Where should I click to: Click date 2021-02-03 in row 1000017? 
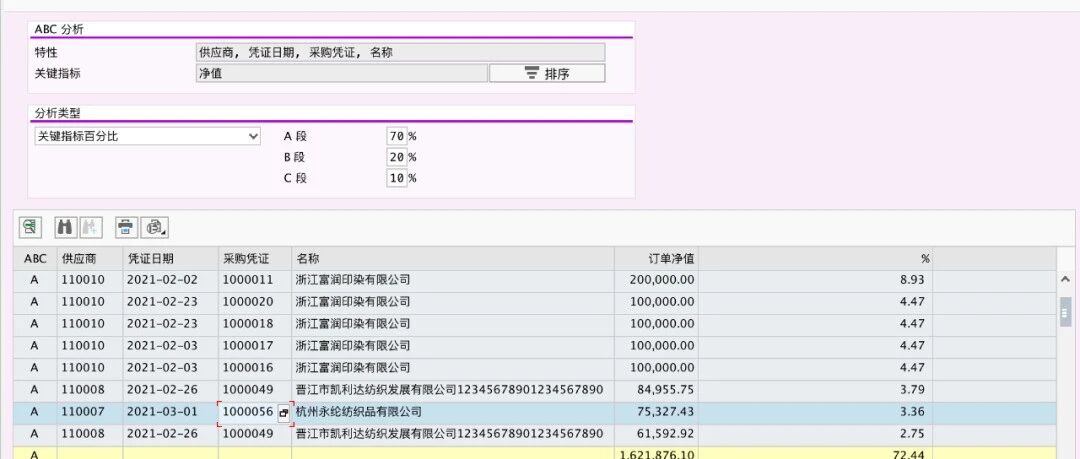click(x=171, y=346)
